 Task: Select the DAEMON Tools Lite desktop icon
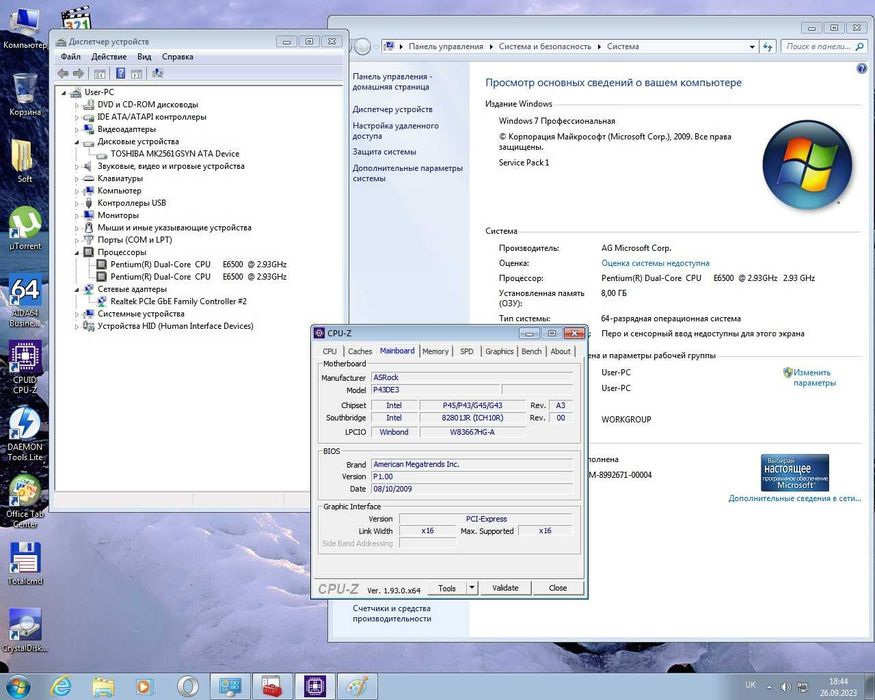[x=25, y=434]
